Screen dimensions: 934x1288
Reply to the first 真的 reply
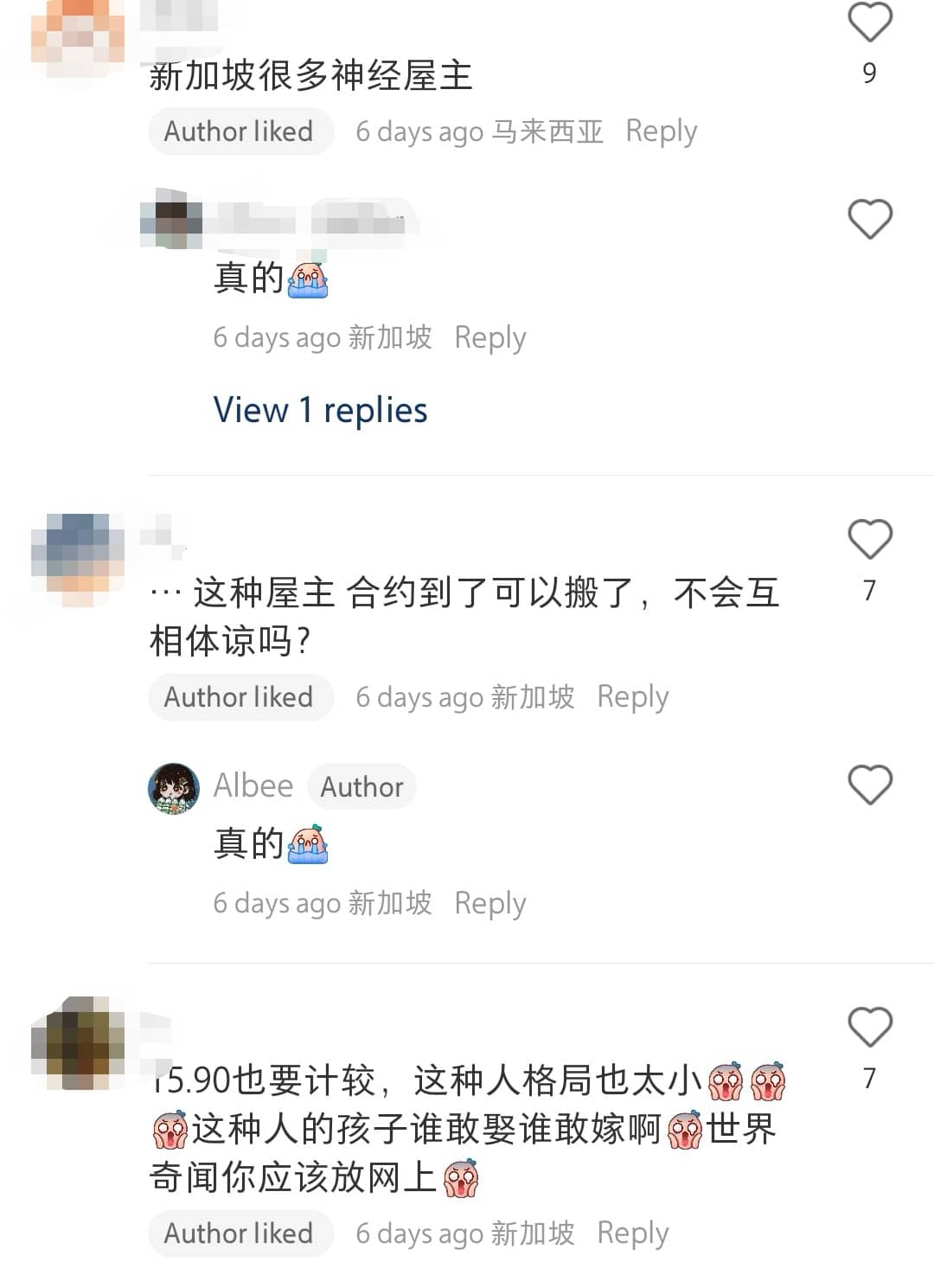point(490,337)
